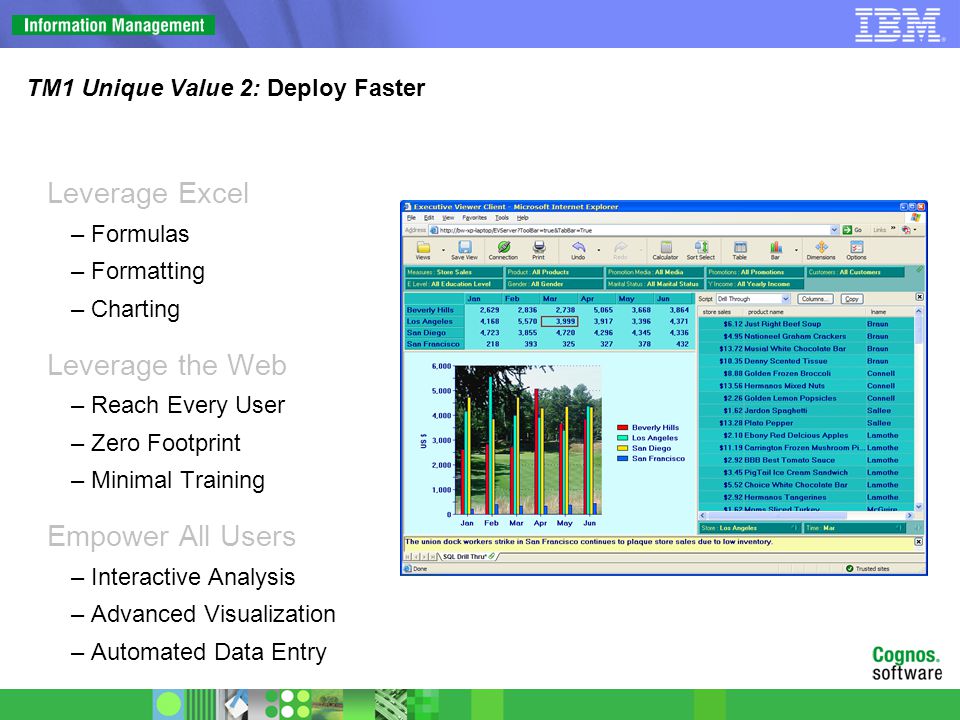Click the Connection toolbar icon
This screenshot has height=720, width=960.
pos(504,247)
